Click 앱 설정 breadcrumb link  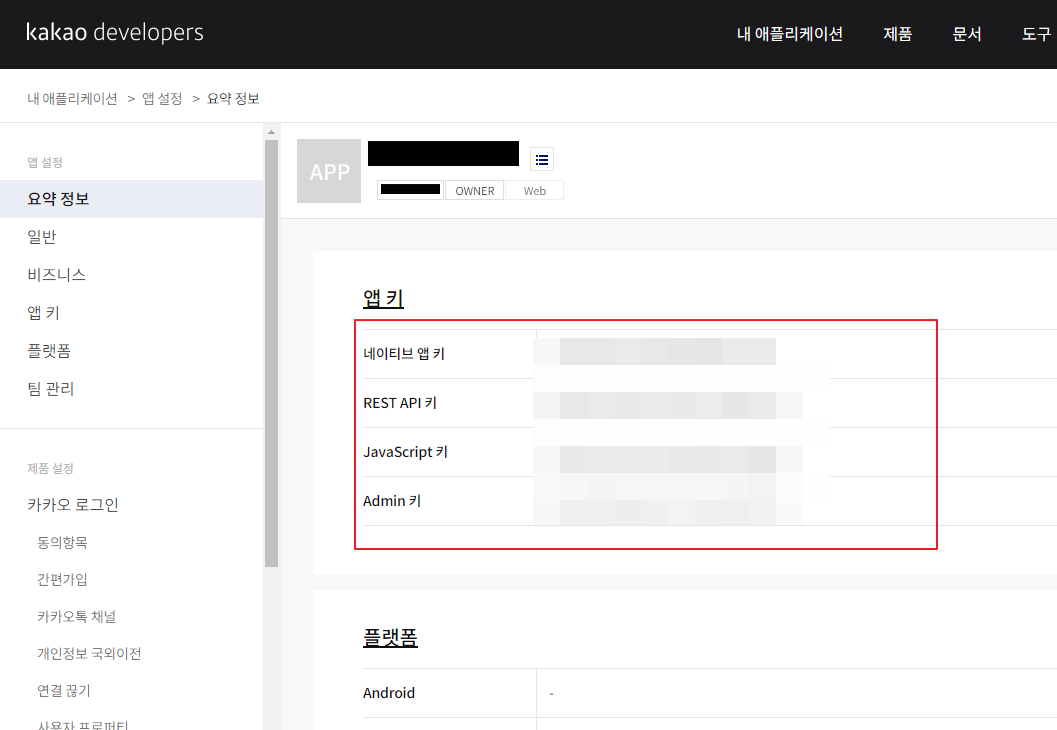162,98
